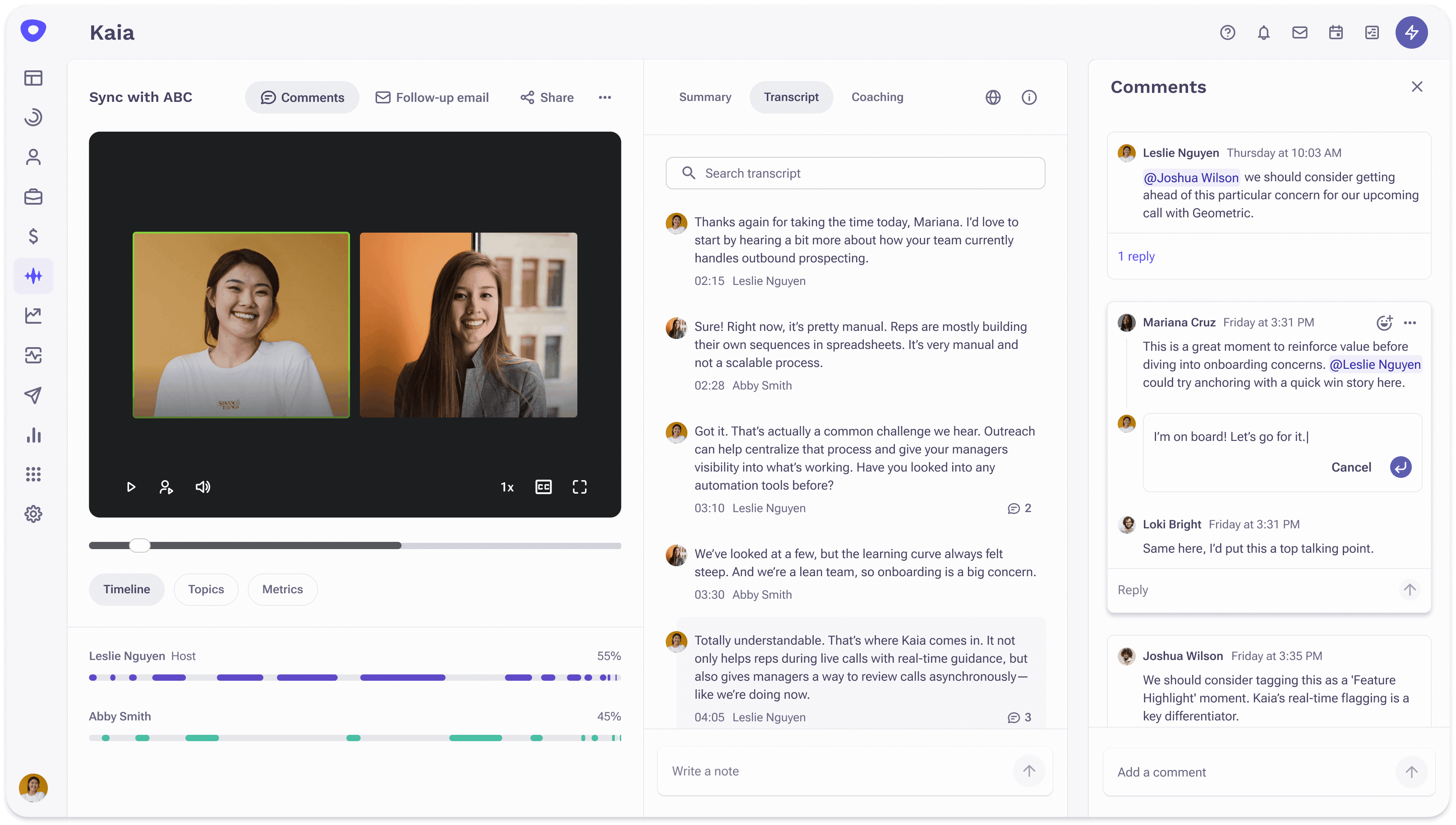Select the dollar sign sidebar icon
The width and height of the screenshot is (1456, 825).
pyautogui.click(x=33, y=236)
